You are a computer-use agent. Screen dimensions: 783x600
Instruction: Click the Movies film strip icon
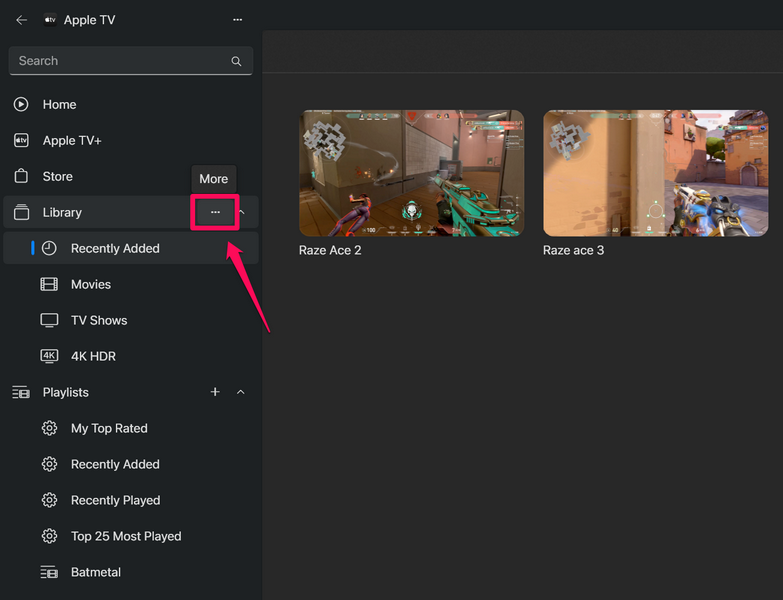tap(49, 284)
